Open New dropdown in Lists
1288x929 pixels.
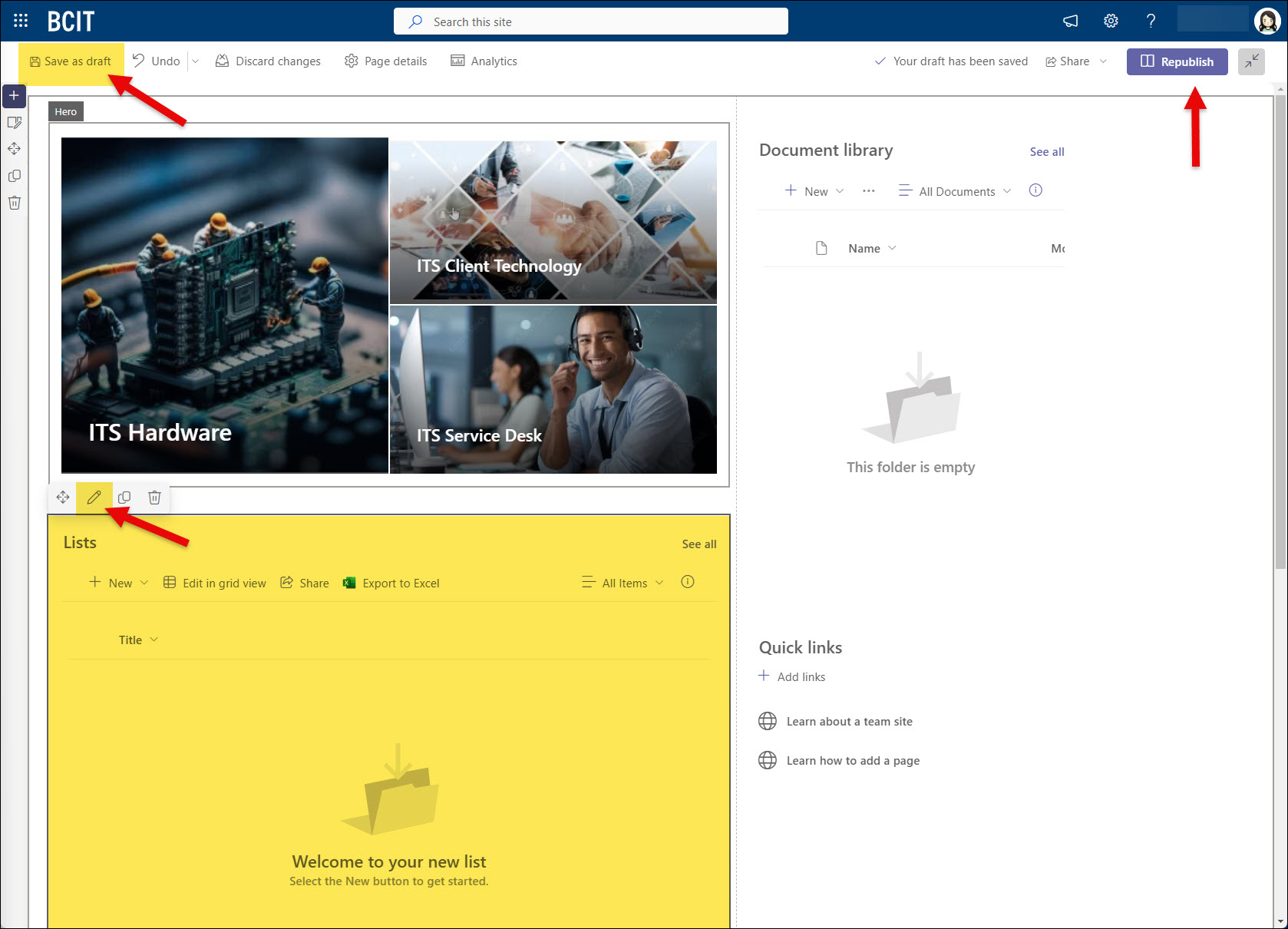coord(118,583)
